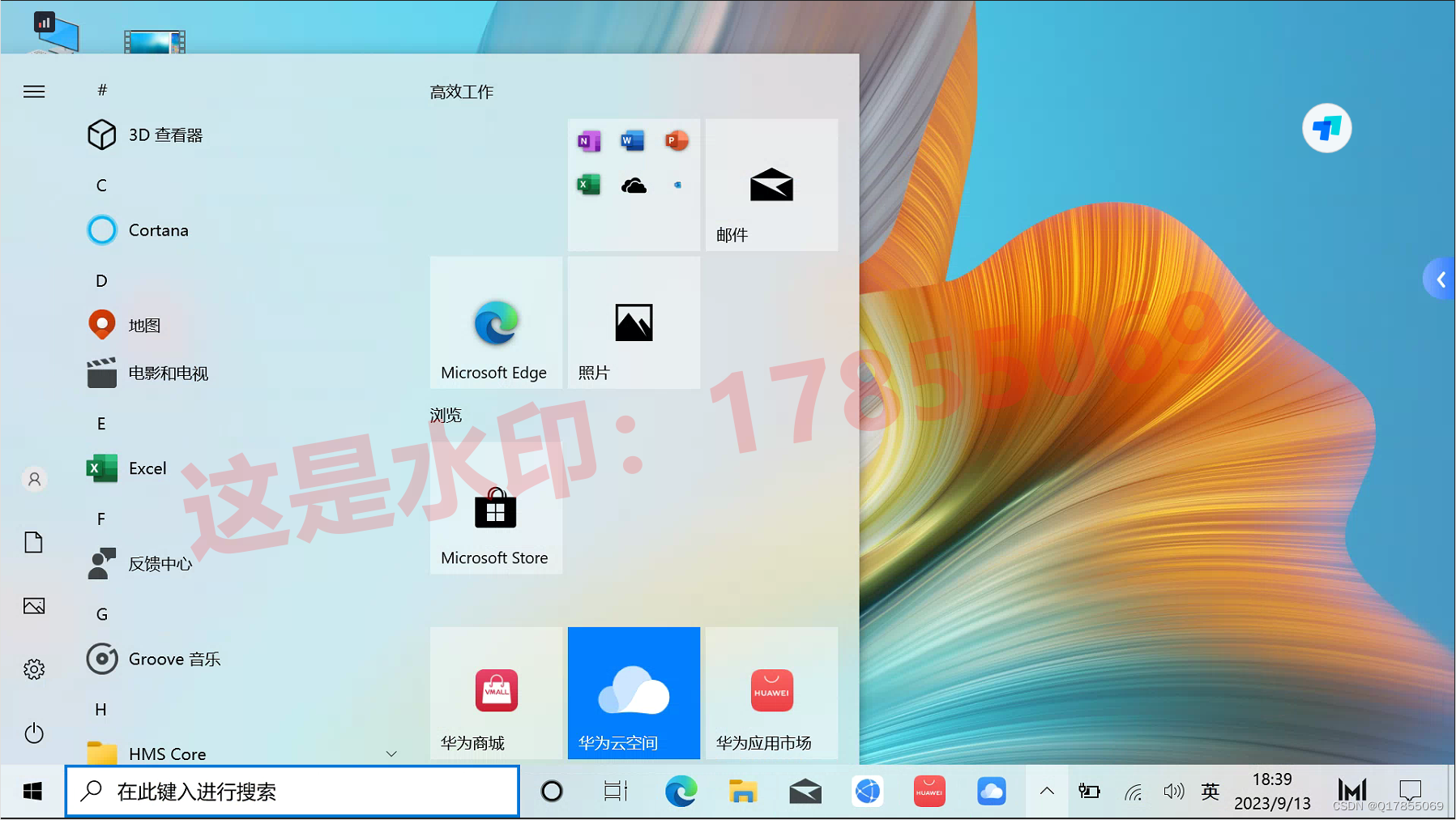The height and width of the screenshot is (820, 1456).
Task: Click the battery icon in tray
Action: [x=1090, y=792]
